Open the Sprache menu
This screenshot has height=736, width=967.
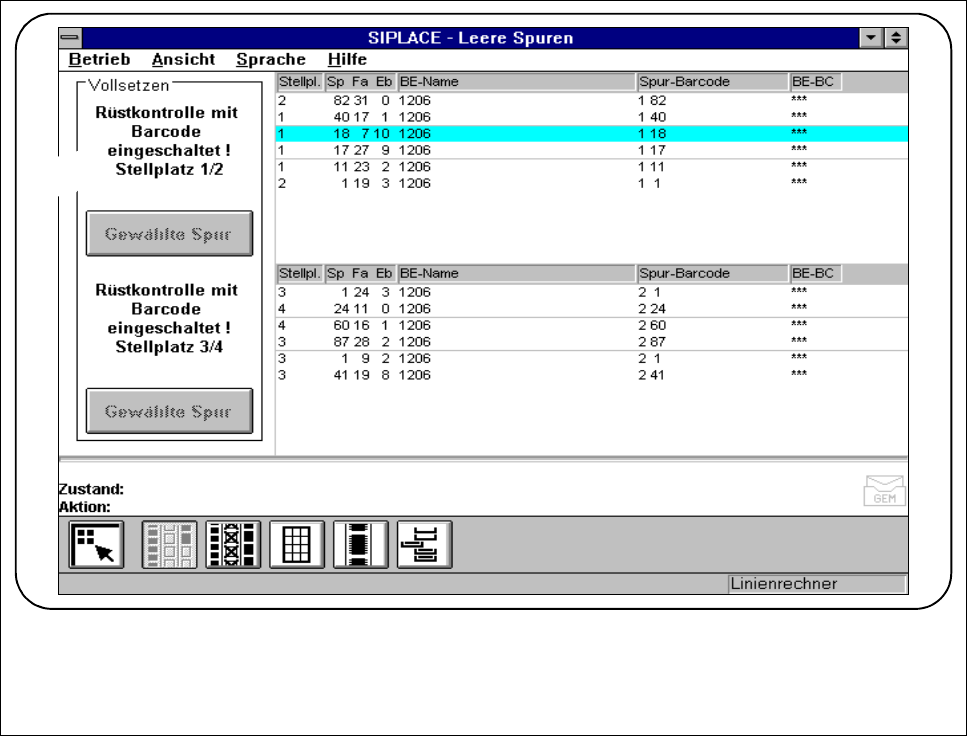(271, 60)
